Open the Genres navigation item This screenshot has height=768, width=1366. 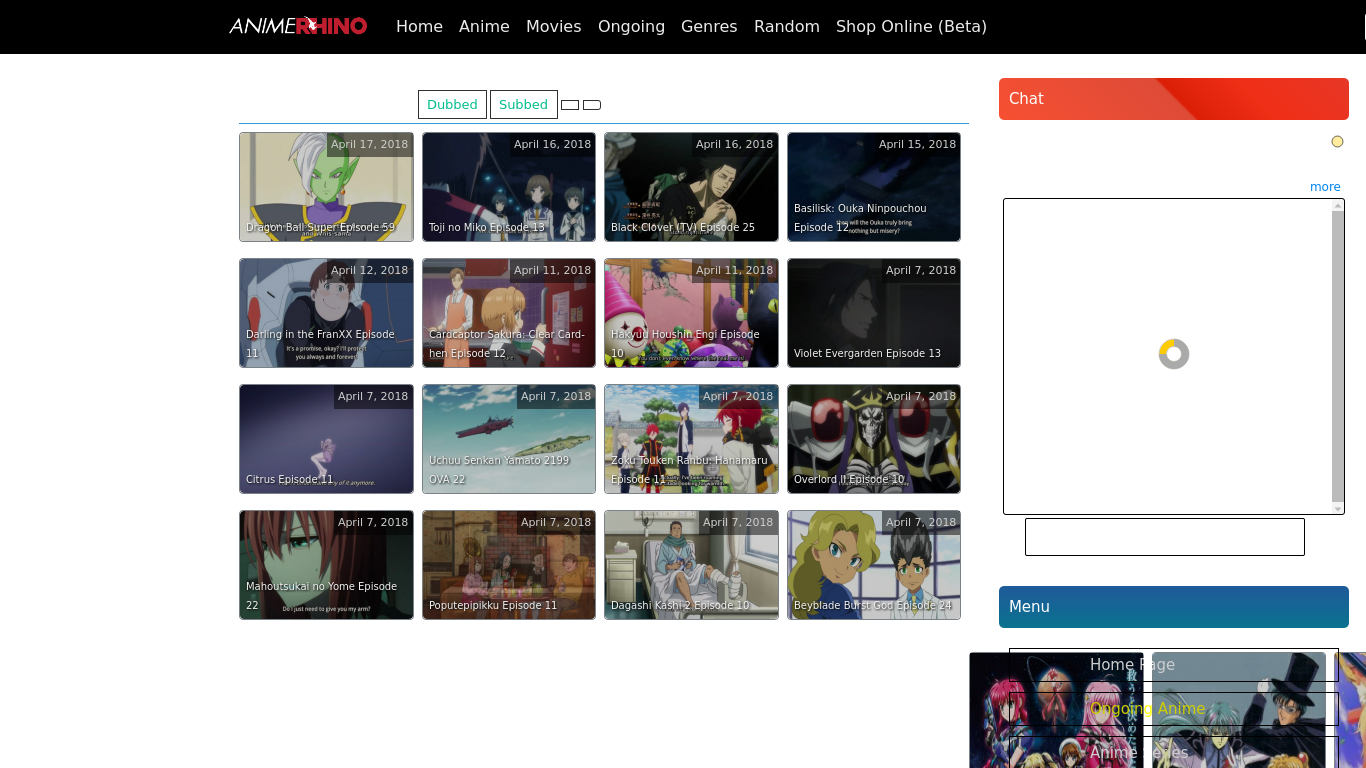point(709,27)
